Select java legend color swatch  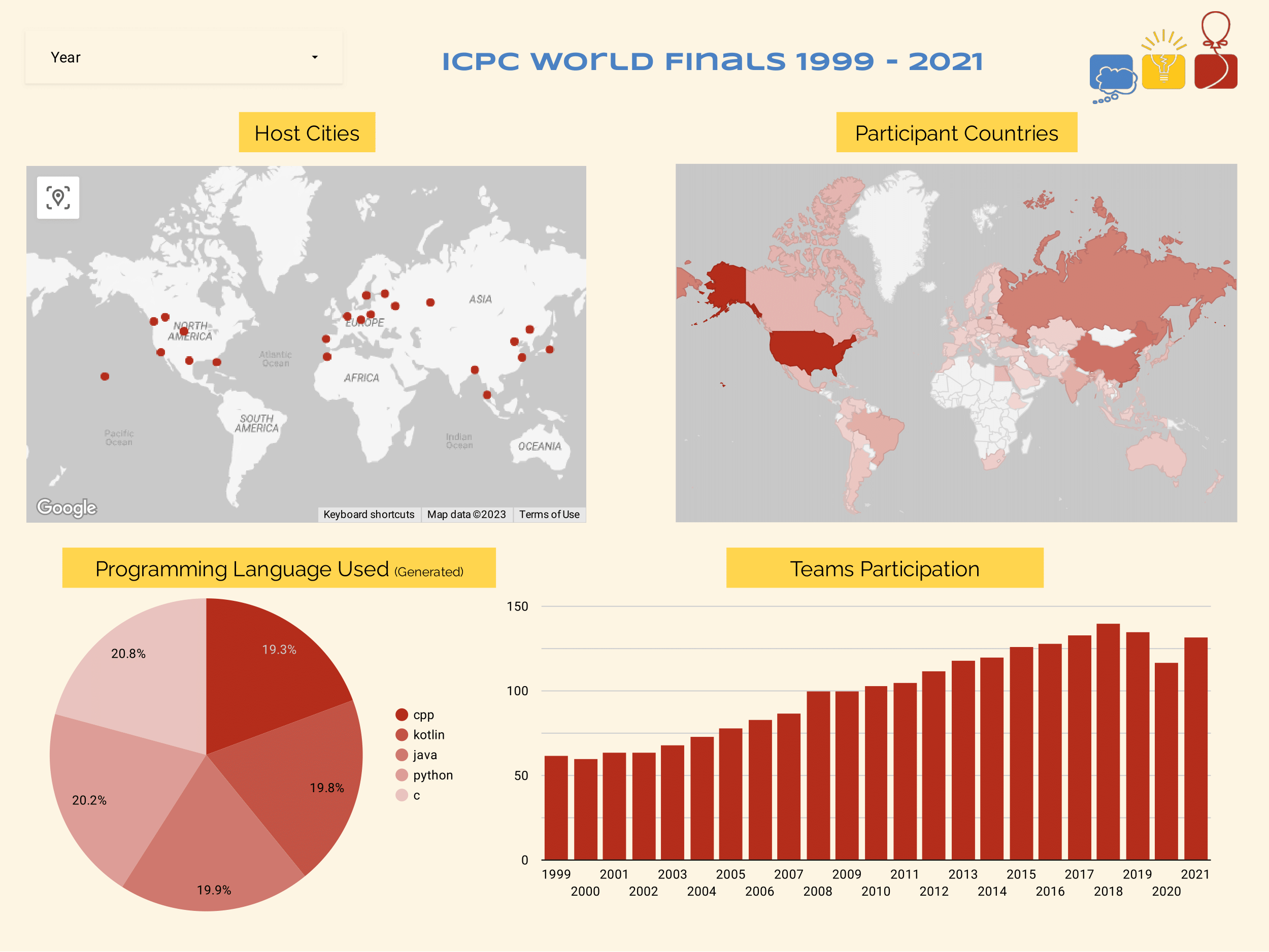click(402, 755)
